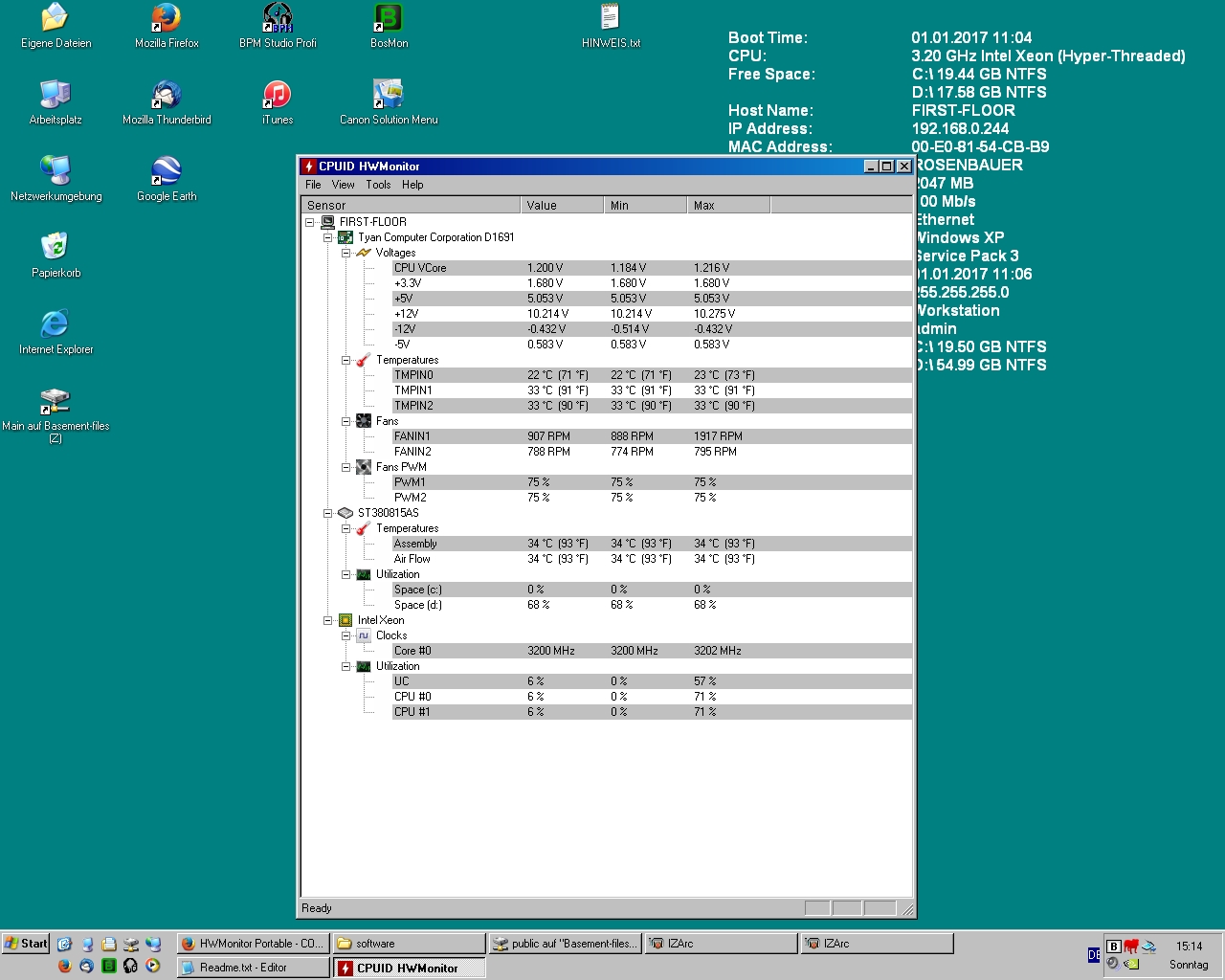Click the DE language indicator

tap(1094, 955)
